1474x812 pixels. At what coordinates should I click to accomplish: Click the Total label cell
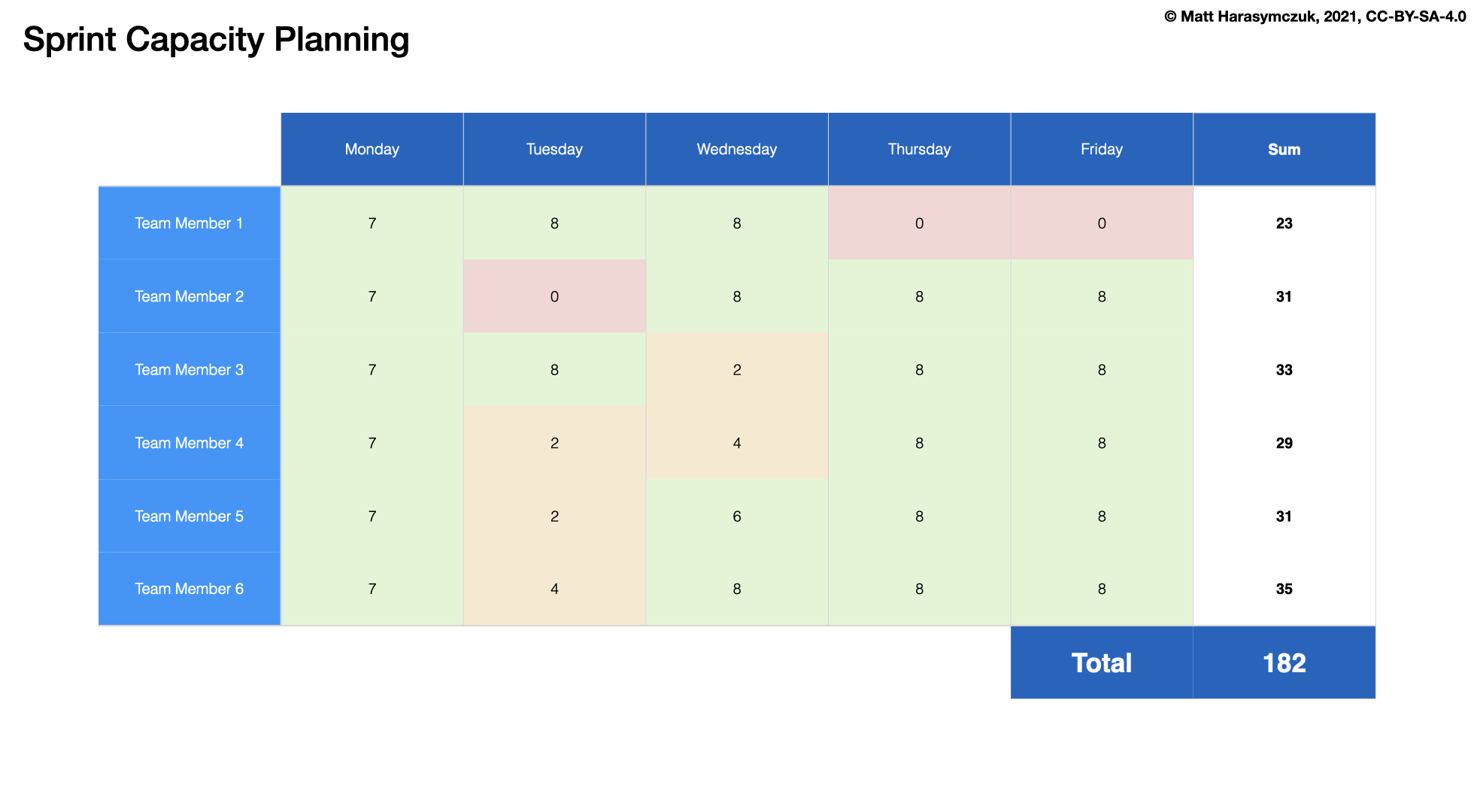(x=1101, y=662)
